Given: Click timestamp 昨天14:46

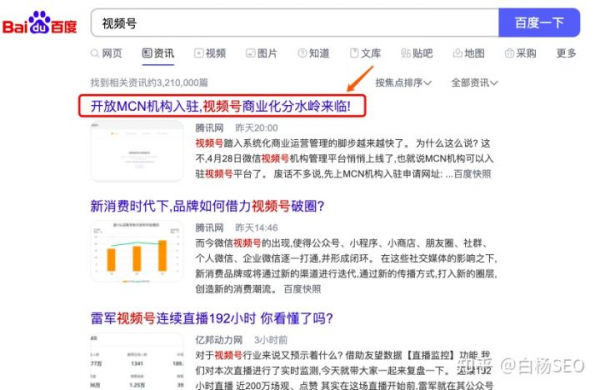Looking at the screenshot, I should coord(256,228).
